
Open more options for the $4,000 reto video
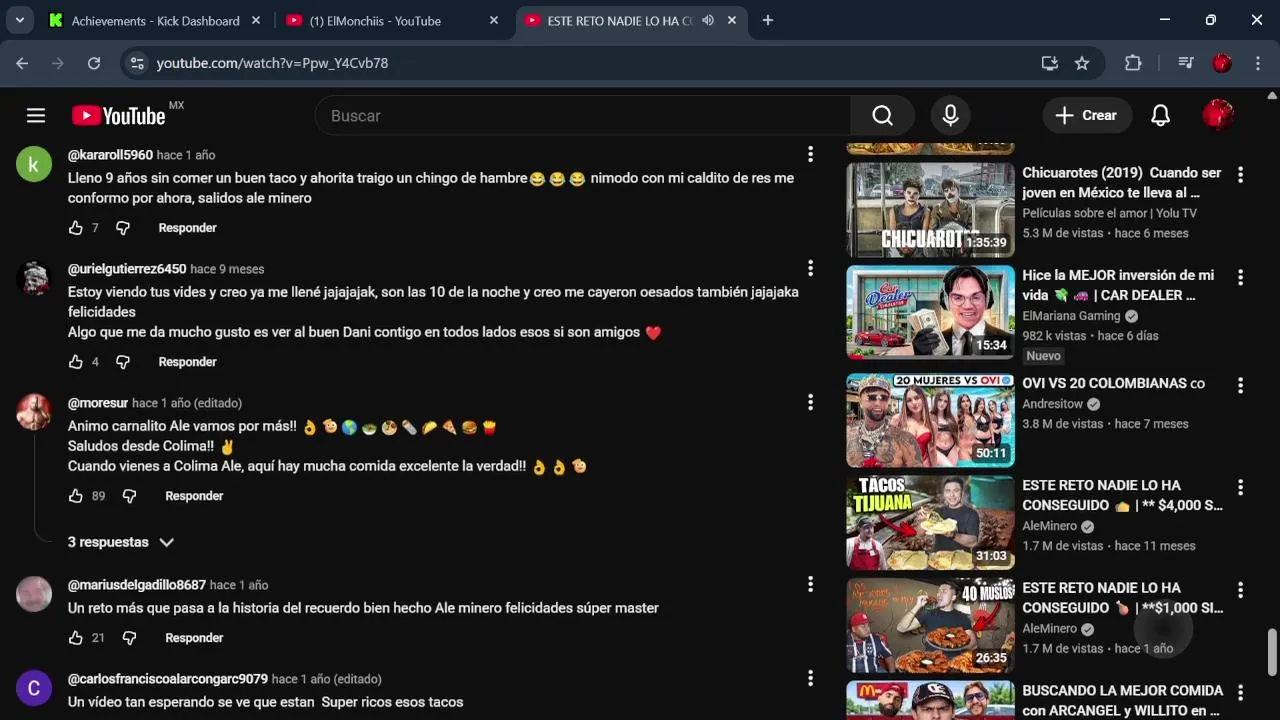point(1240,487)
